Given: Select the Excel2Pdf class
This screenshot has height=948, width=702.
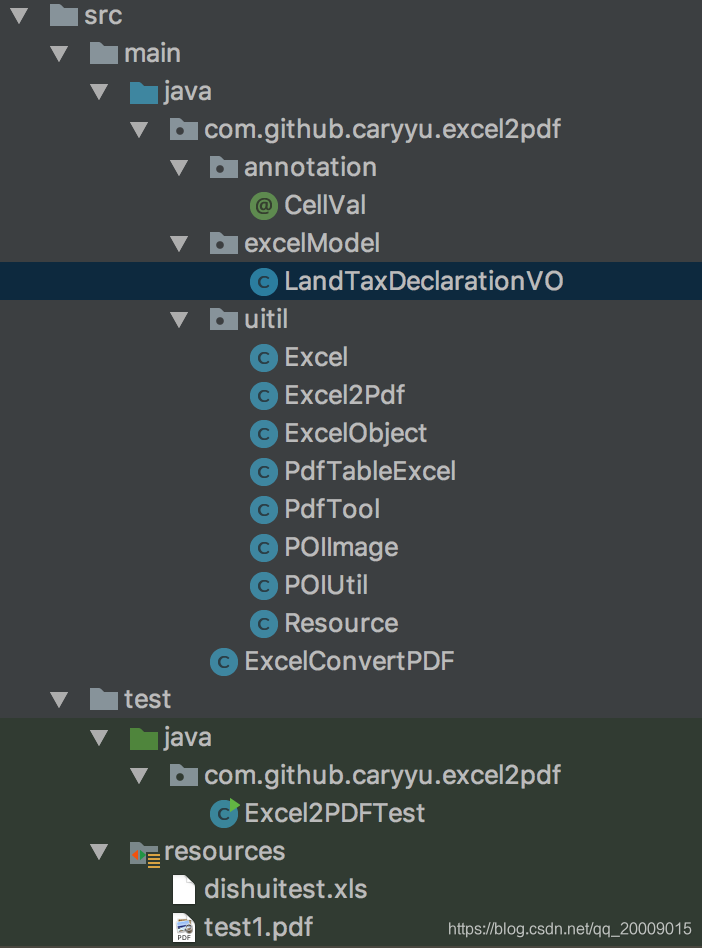Looking at the screenshot, I should (344, 395).
